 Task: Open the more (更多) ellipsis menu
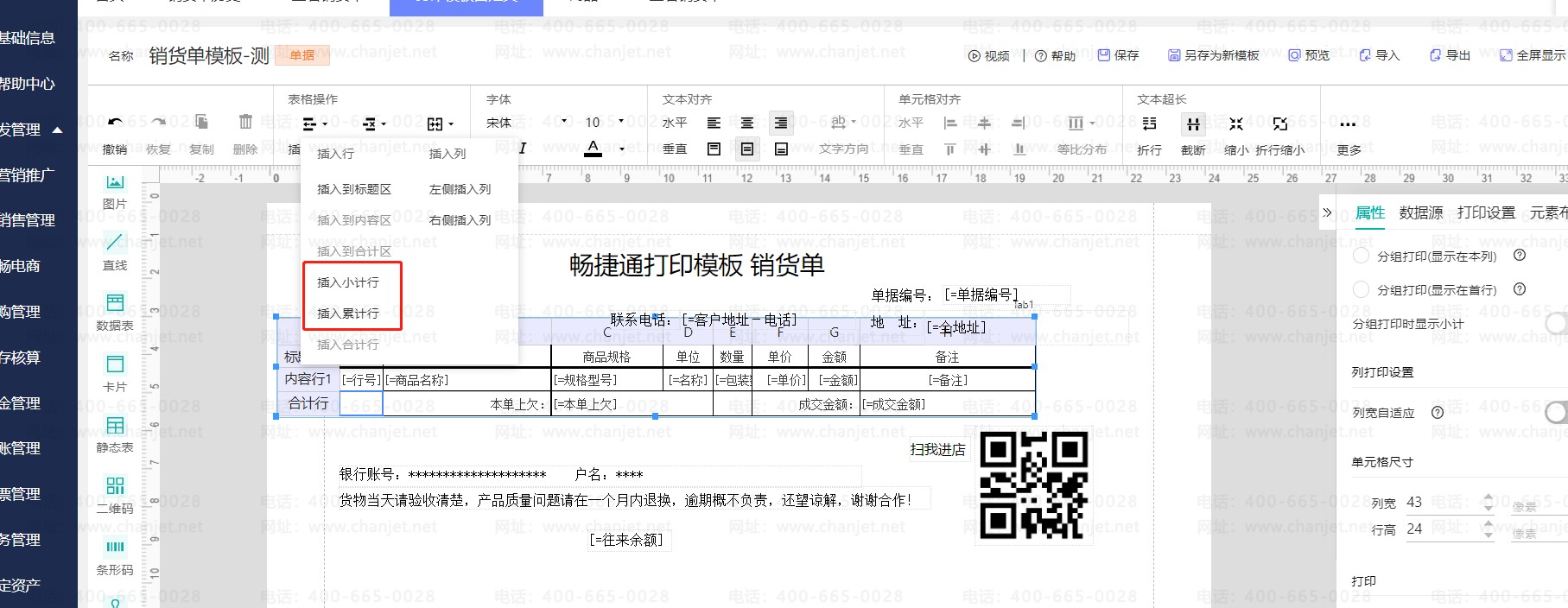click(1348, 124)
